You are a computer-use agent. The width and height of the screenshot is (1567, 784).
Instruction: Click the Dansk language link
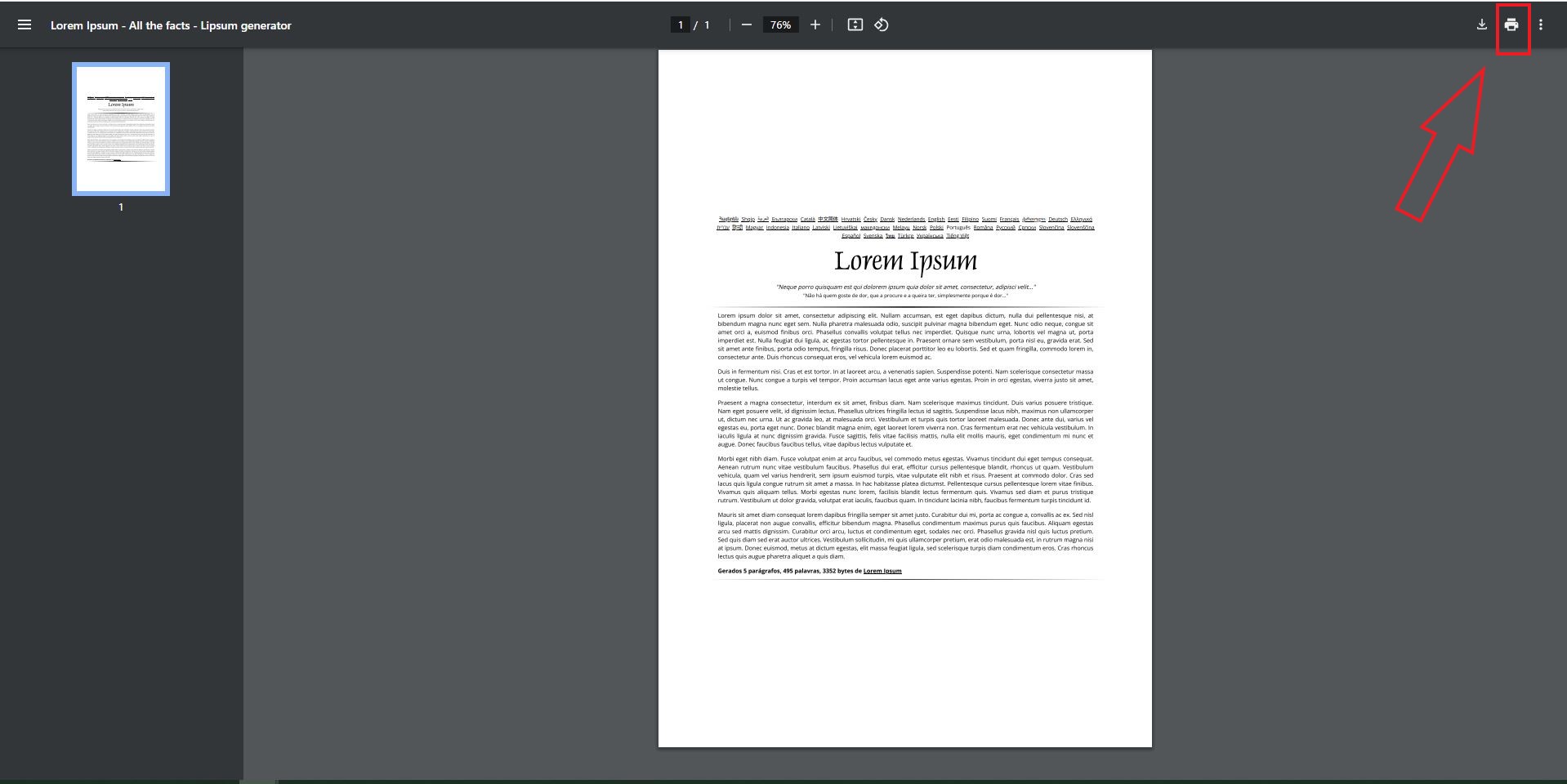pyautogui.click(x=887, y=219)
